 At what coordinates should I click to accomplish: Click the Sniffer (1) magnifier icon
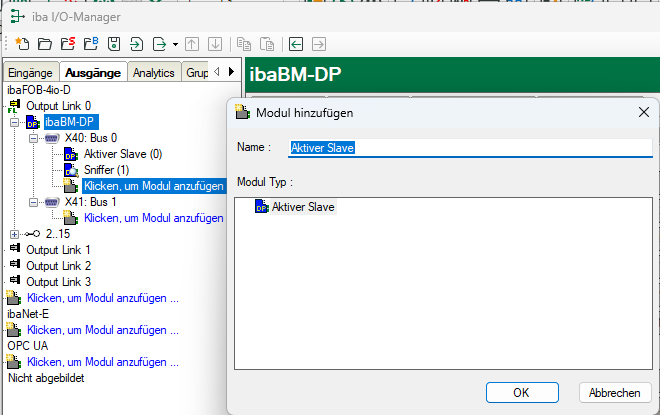(x=71, y=170)
